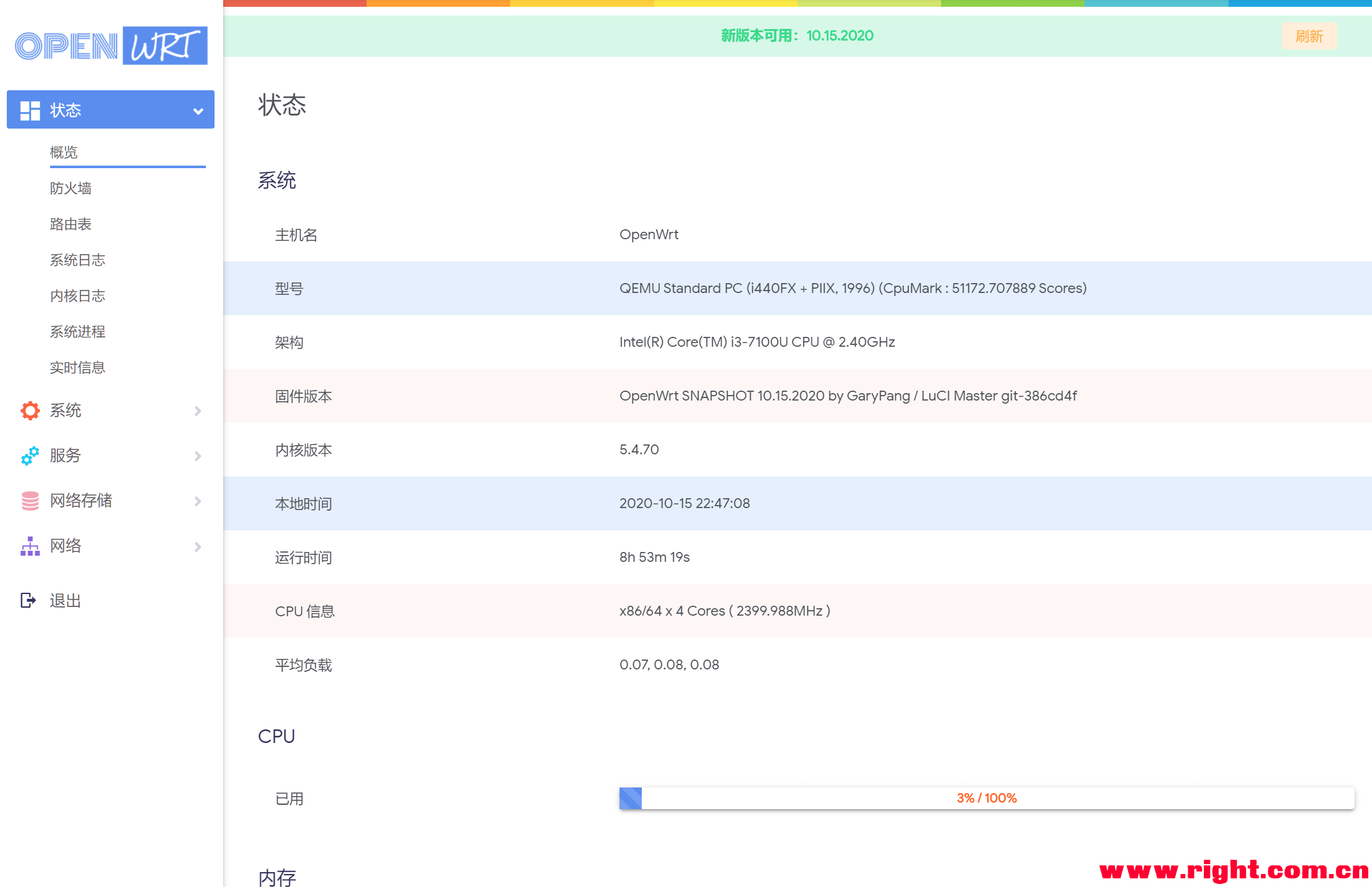
Task: Click the 系统 section heading in the main panel
Action: coord(277,180)
